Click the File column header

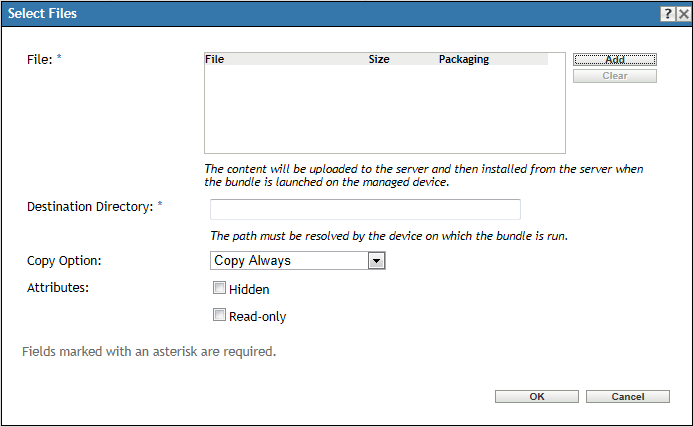point(215,59)
